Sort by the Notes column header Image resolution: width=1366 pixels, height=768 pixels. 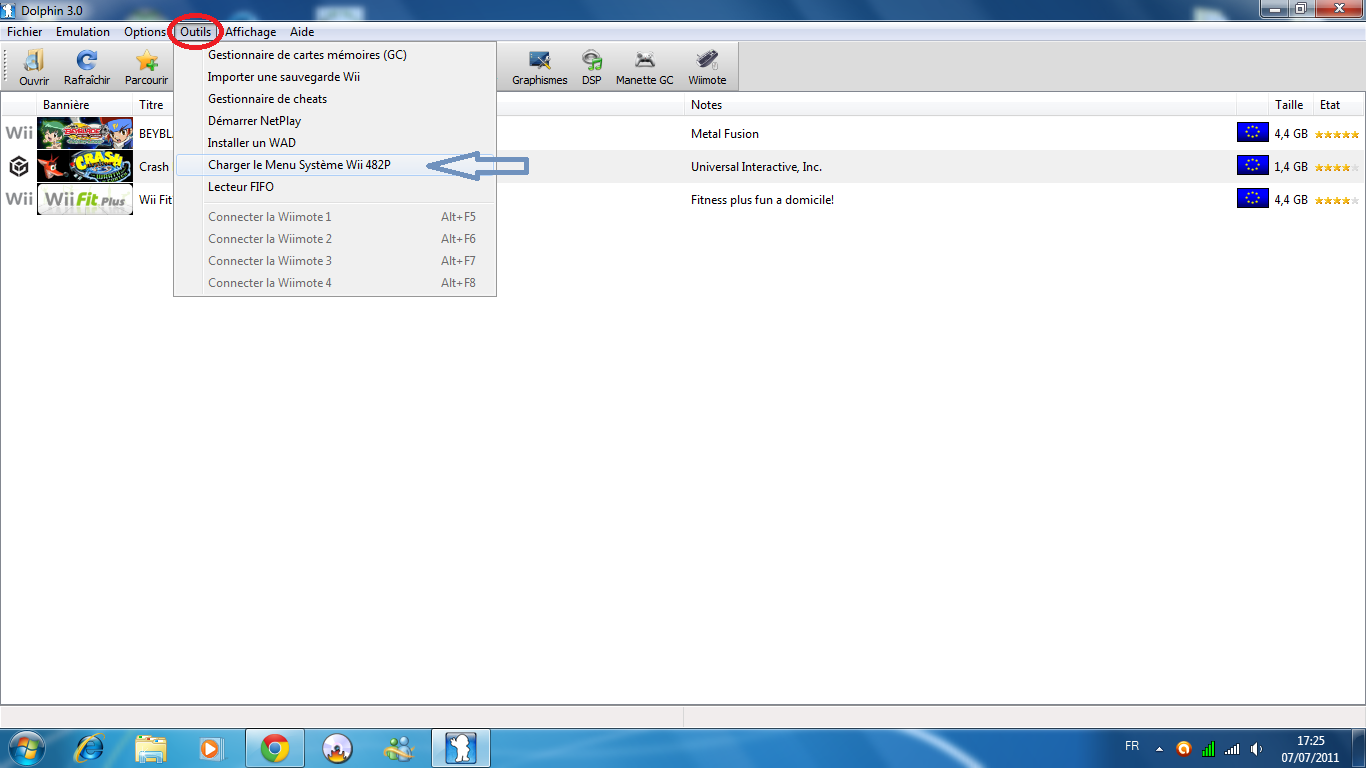[x=961, y=105]
